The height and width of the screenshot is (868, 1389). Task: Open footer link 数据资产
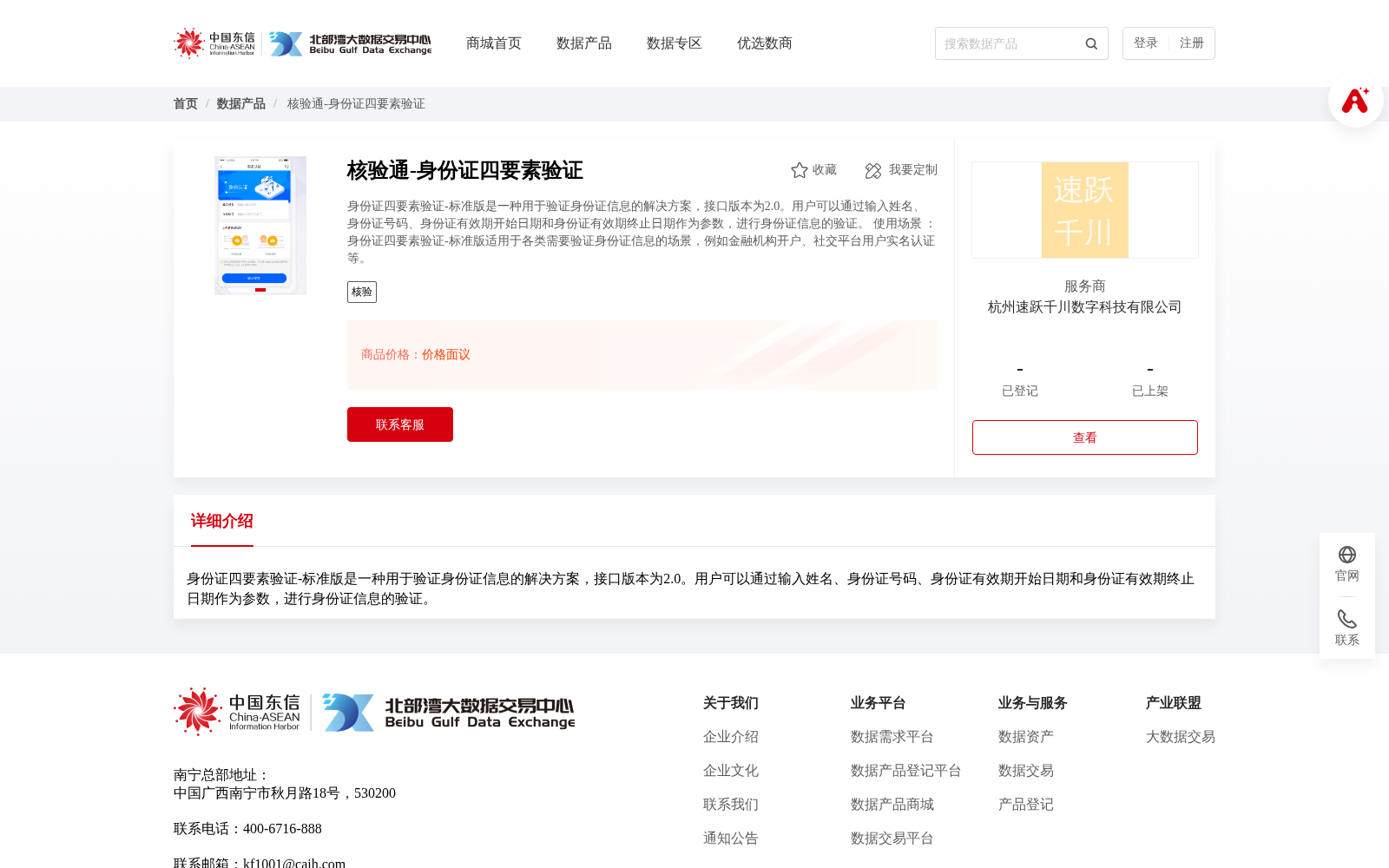point(1026,737)
